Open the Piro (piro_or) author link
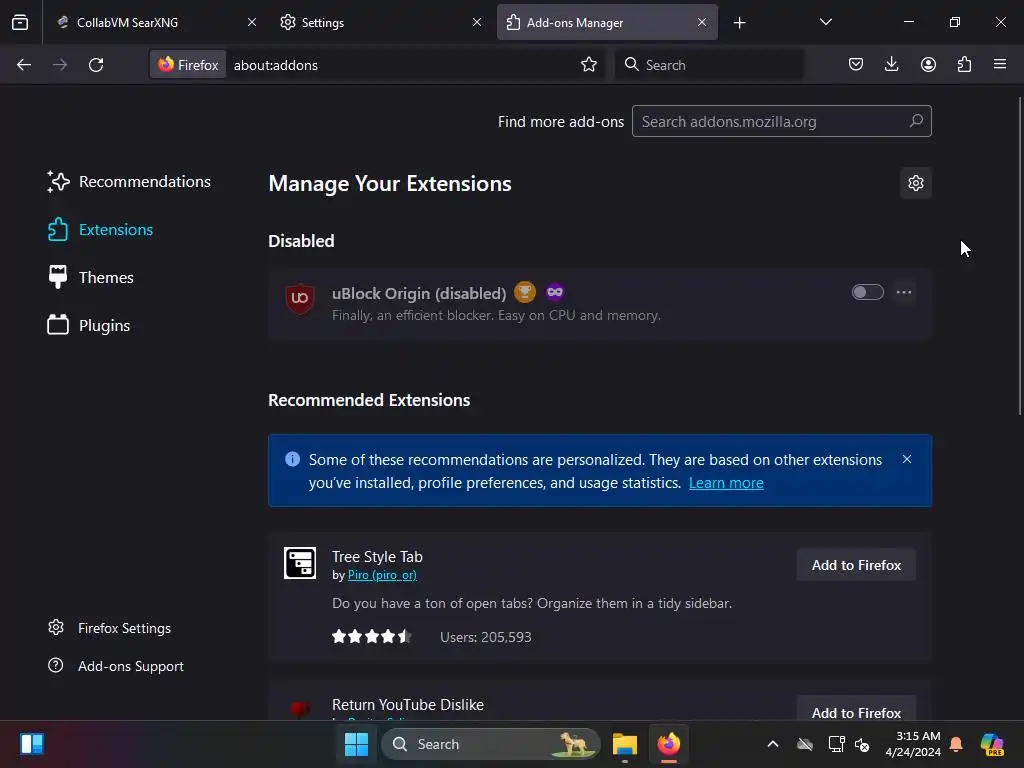 coord(382,575)
